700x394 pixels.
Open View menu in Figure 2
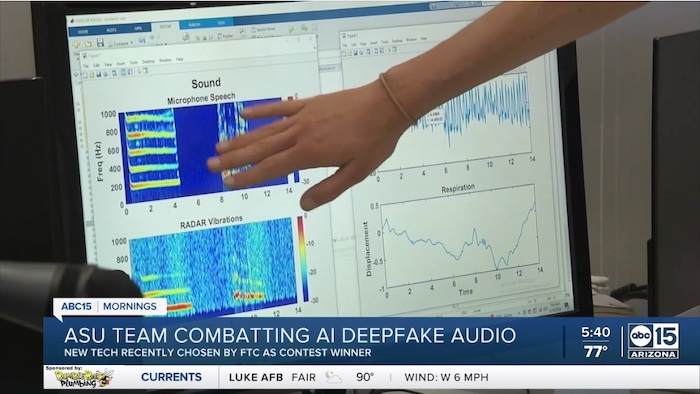[x=363, y=44]
